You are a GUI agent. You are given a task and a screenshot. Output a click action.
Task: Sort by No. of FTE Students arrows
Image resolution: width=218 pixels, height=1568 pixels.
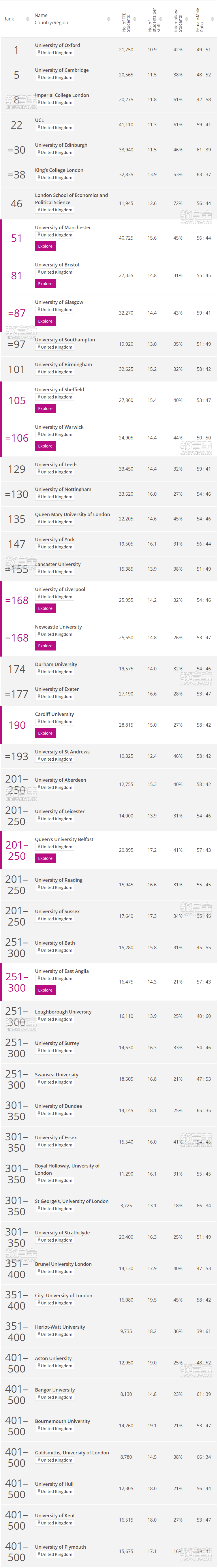tap(135, 19)
